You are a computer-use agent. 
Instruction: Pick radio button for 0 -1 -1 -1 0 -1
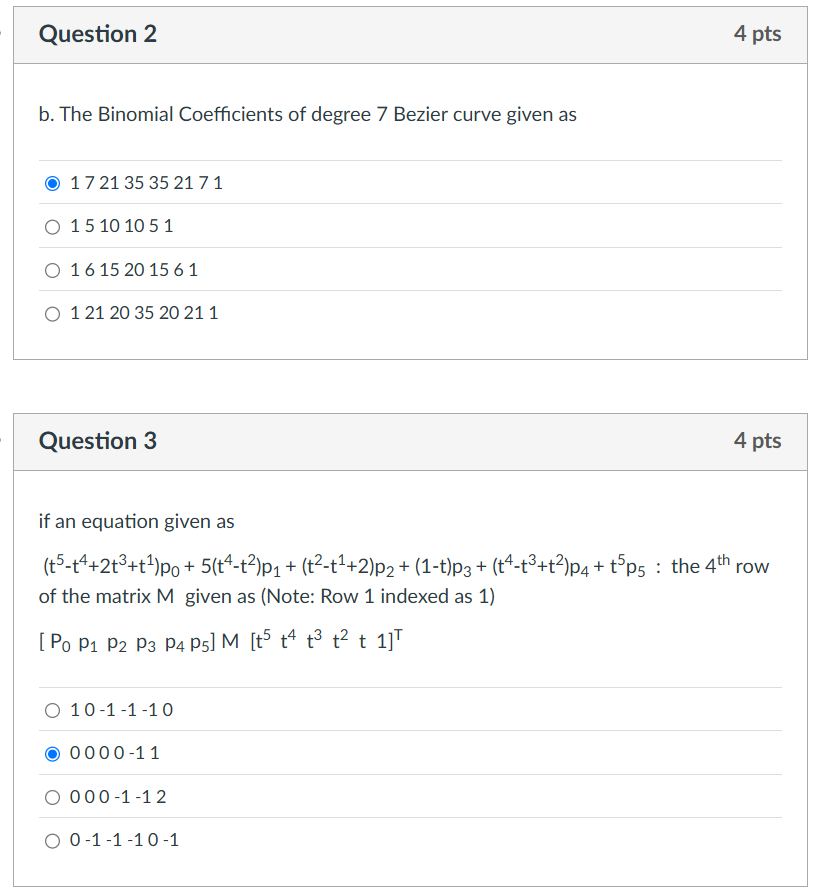52,840
